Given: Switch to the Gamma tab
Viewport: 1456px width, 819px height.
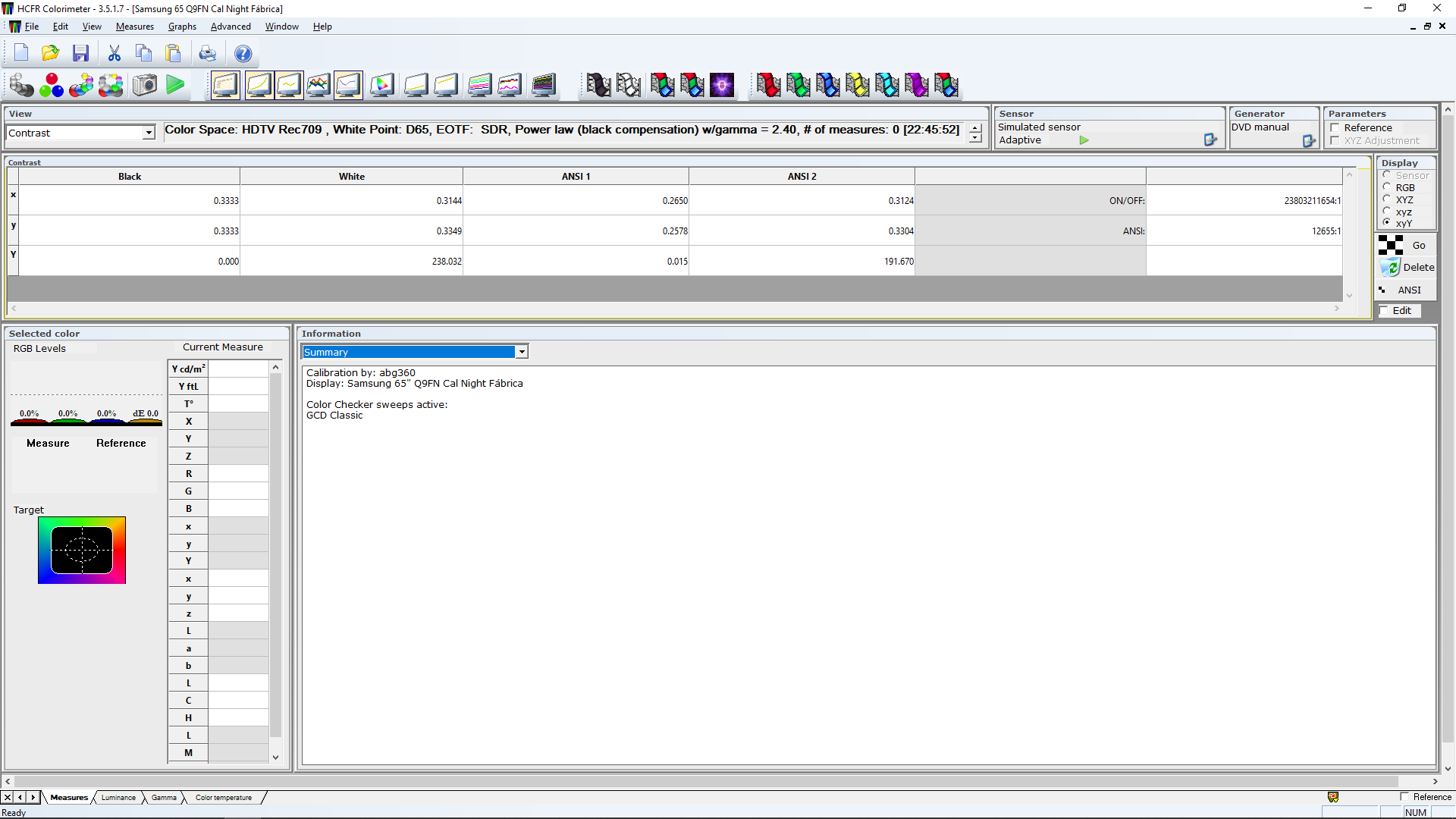Looking at the screenshot, I should click(x=164, y=798).
